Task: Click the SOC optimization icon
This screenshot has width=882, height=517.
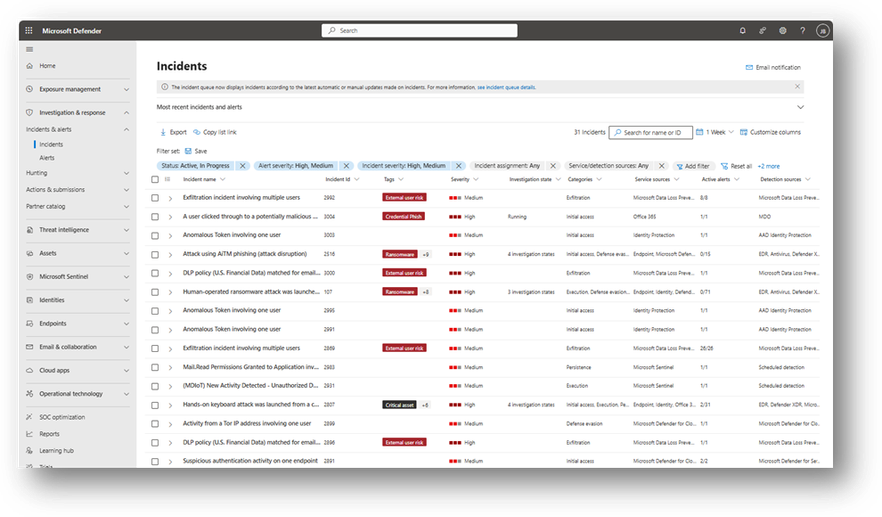Action: click(30, 417)
